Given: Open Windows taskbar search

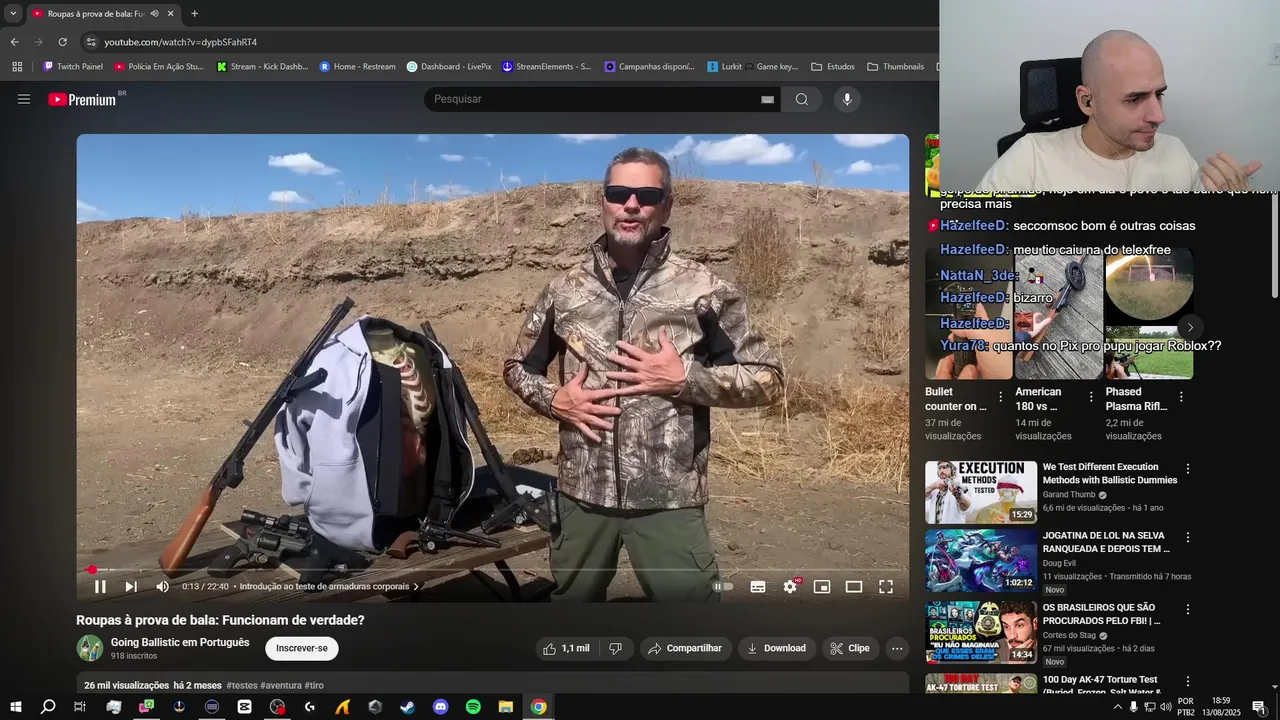Looking at the screenshot, I should (48, 707).
